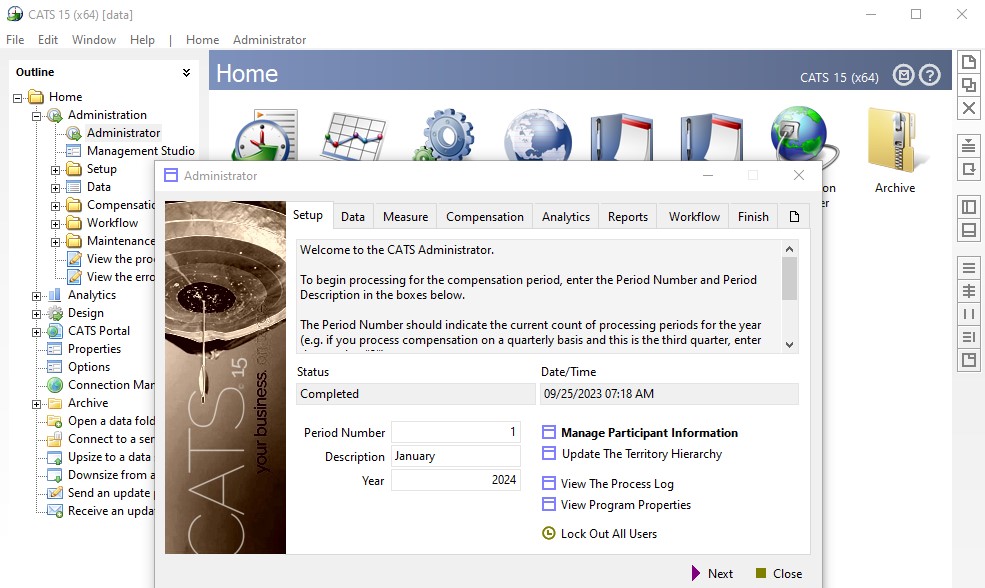Click the Next button in Administrator dialog
Screen dimensions: 985x588
click(x=712, y=574)
